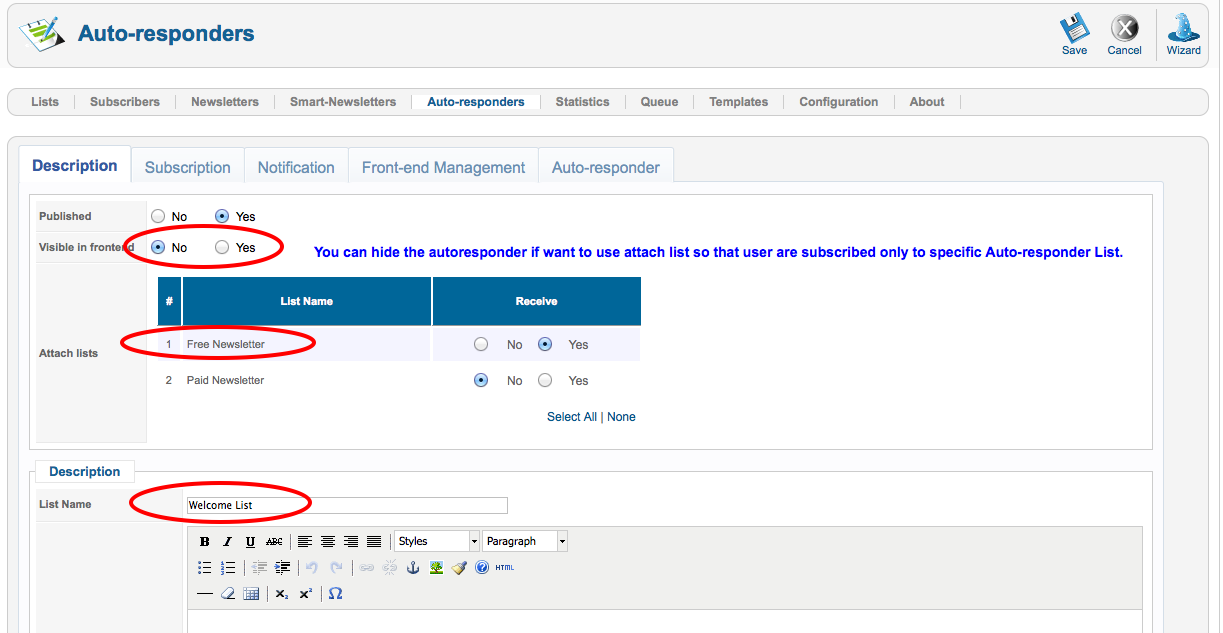Align text right in editor

(350, 541)
